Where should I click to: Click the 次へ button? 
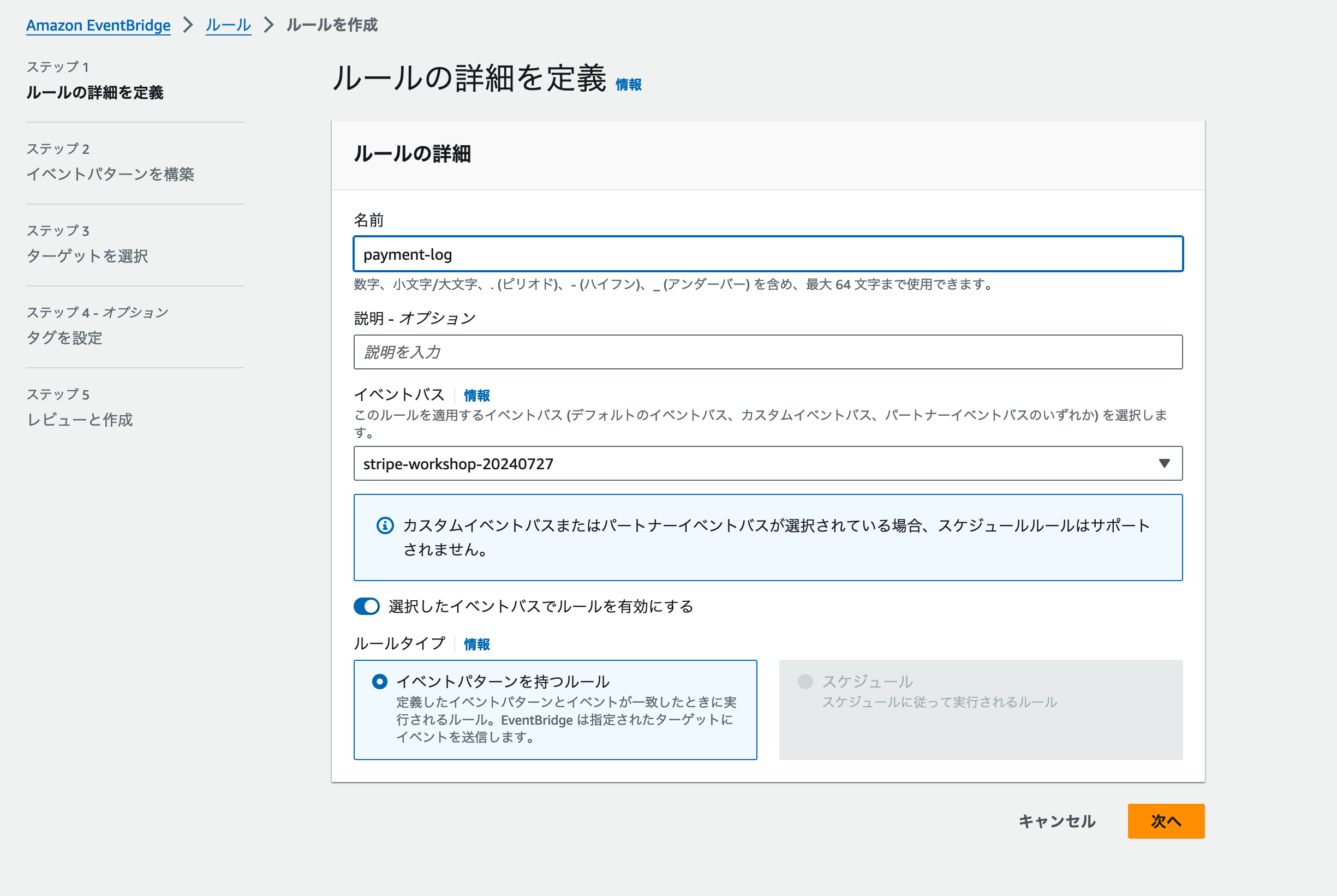1166,821
